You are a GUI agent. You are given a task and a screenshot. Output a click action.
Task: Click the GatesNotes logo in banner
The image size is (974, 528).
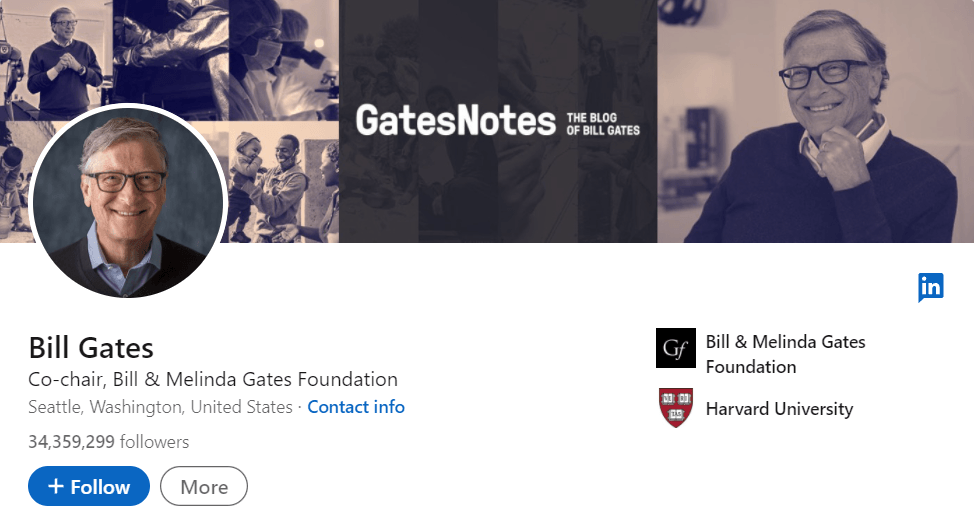(455, 121)
